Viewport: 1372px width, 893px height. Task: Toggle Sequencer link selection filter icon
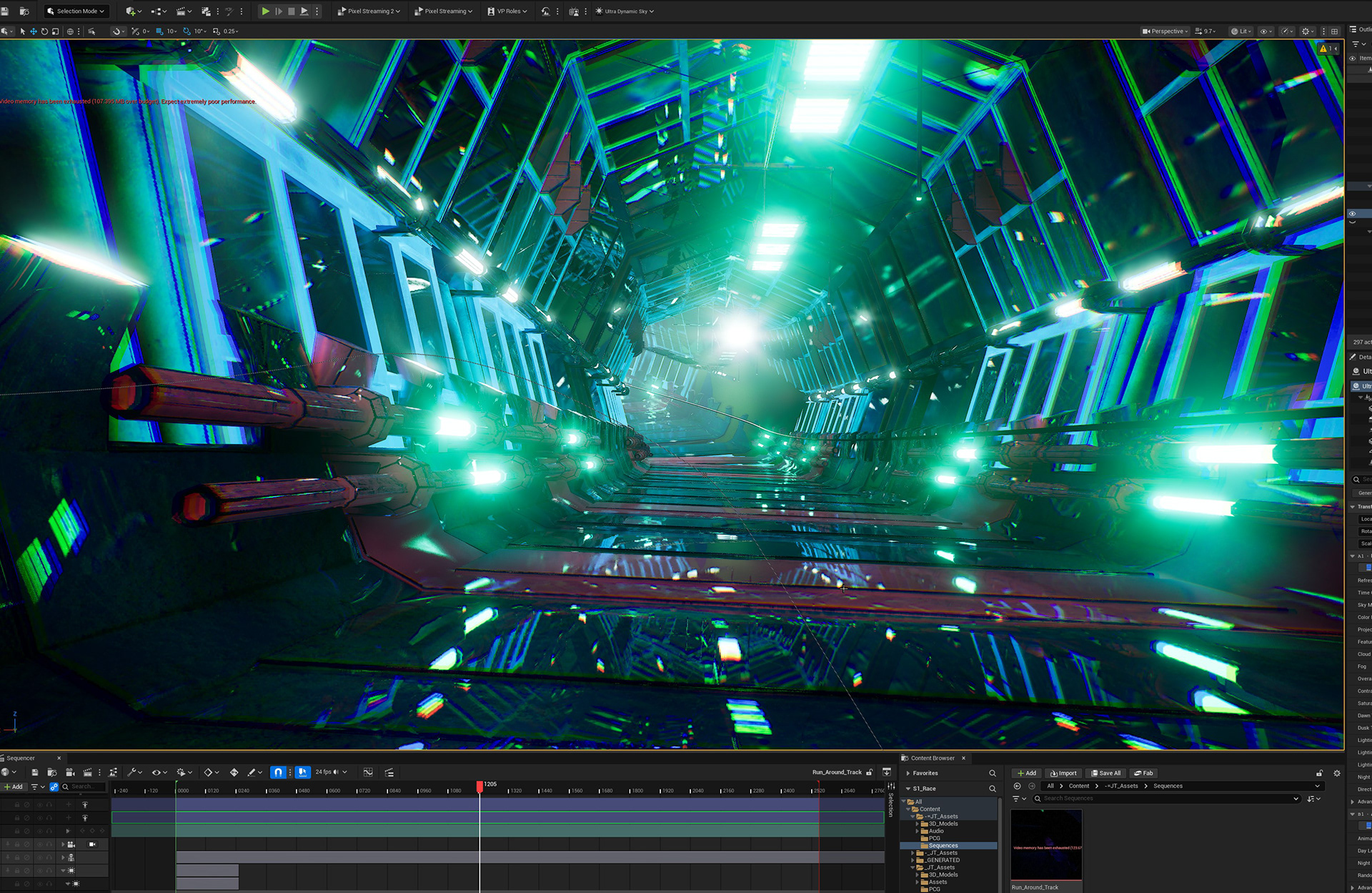[x=54, y=786]
